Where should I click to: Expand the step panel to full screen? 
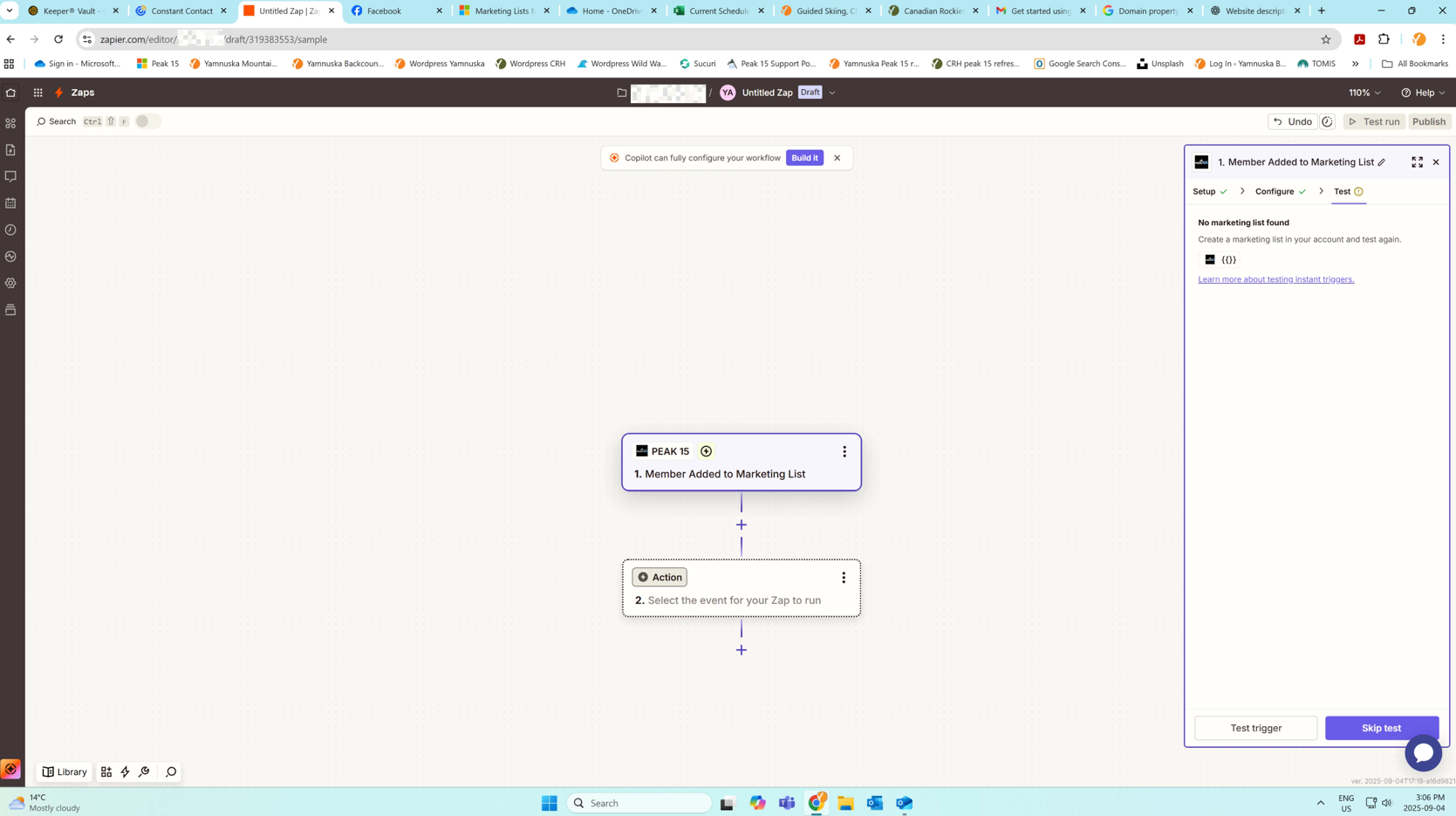pyautogui.click(x=1417, y=162)
